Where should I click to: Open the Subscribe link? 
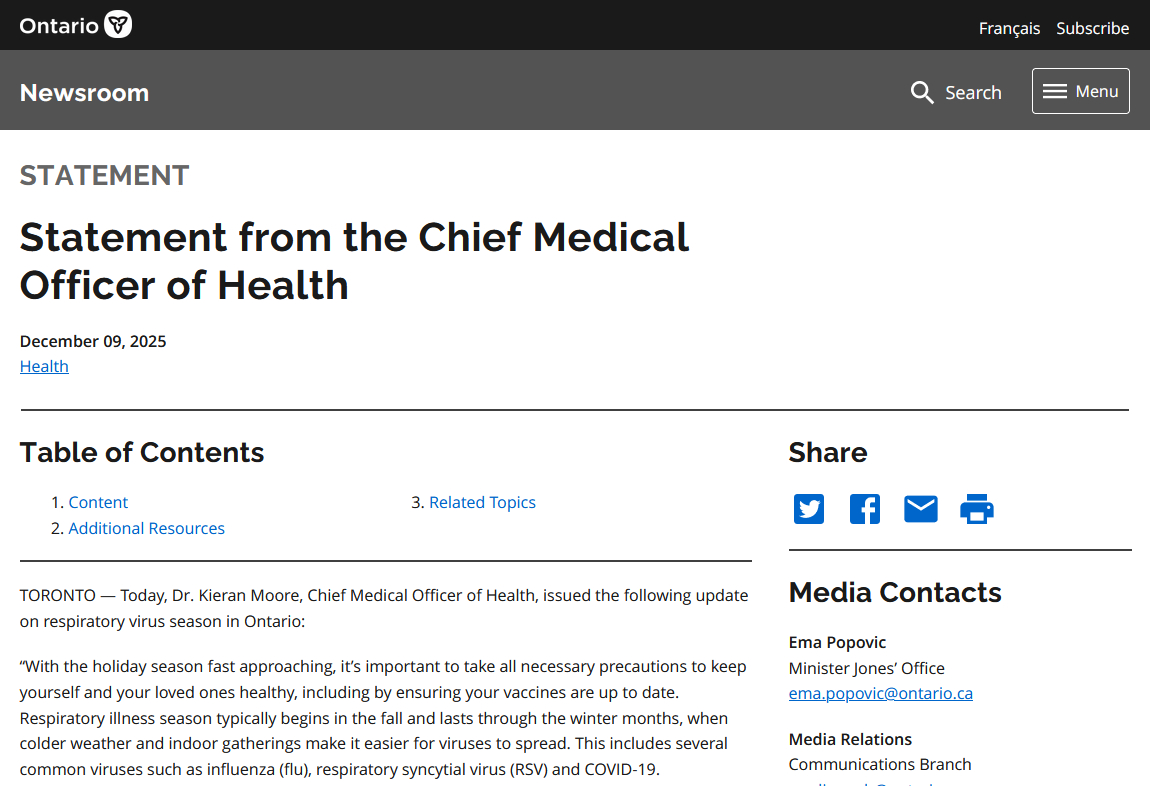1093,28
